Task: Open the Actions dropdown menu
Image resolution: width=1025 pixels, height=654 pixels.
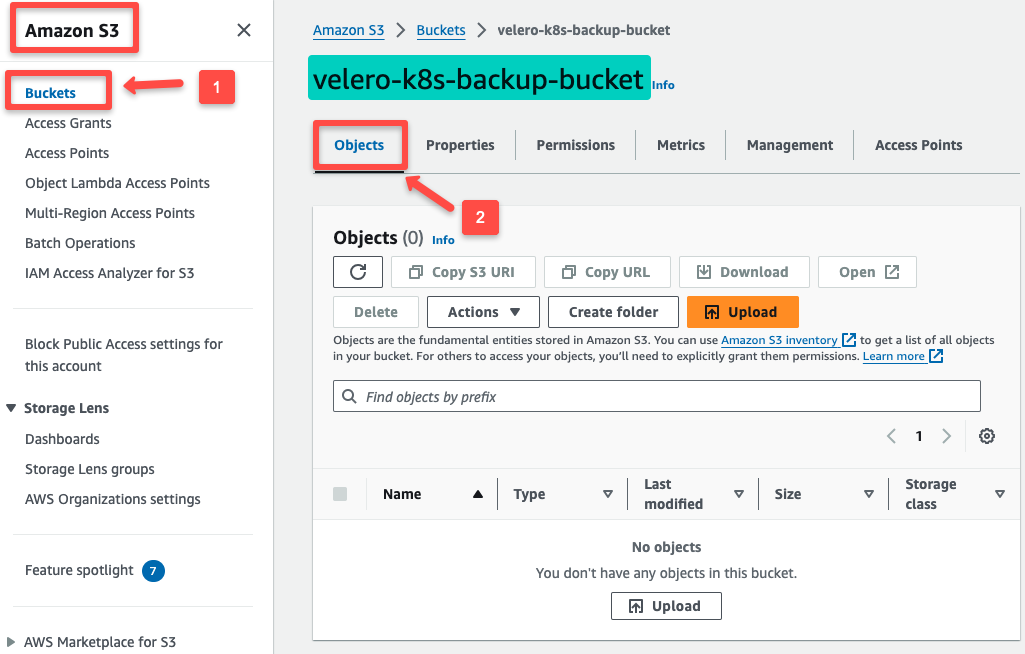Action: click(x=483, y=311)
